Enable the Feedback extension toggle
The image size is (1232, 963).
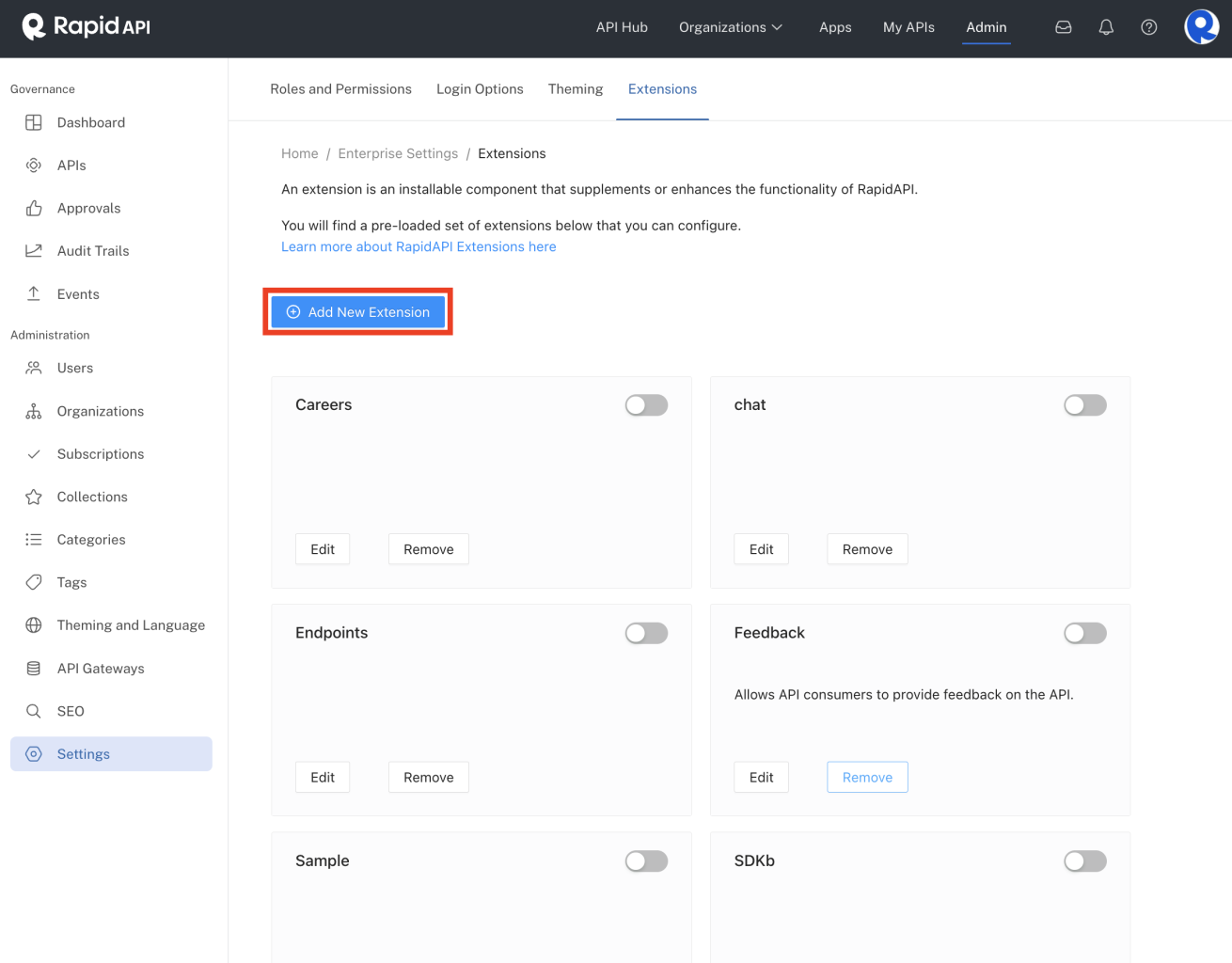1085,633
